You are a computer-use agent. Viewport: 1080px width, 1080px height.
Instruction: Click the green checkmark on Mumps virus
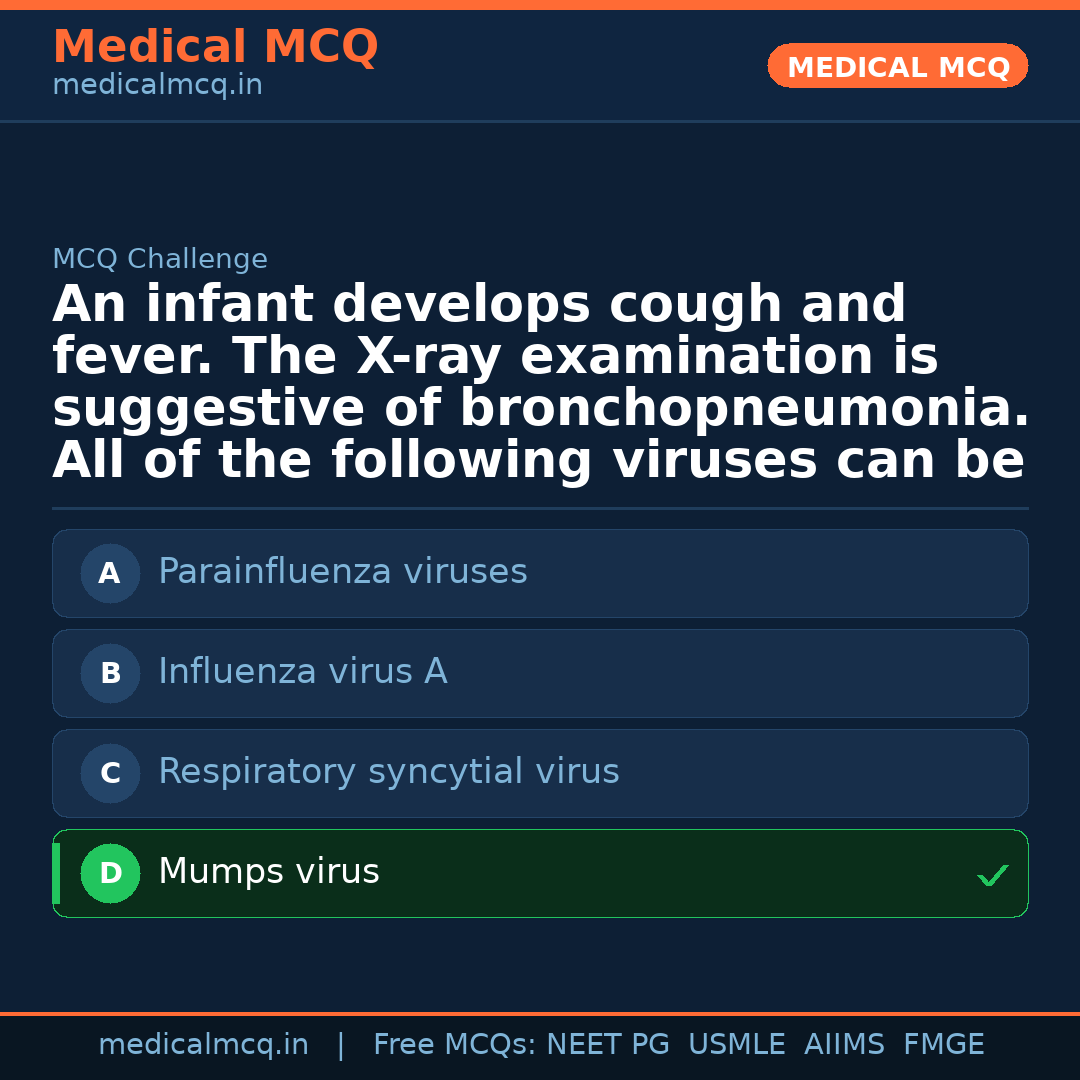992,876
